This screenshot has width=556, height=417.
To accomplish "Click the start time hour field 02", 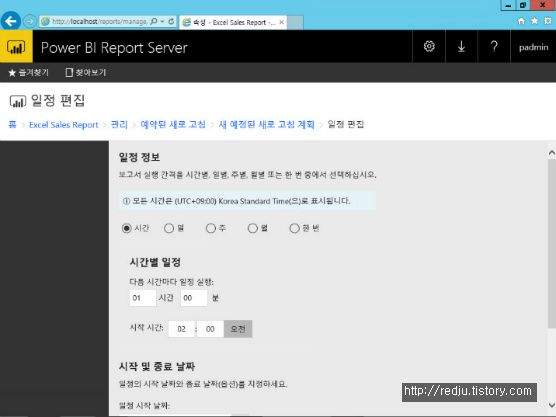I will (x=182, y=329).
